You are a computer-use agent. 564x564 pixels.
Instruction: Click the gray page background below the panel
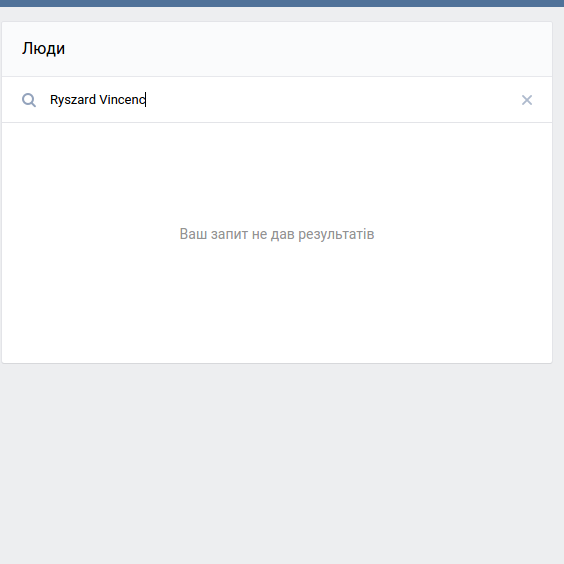(282, 464)
